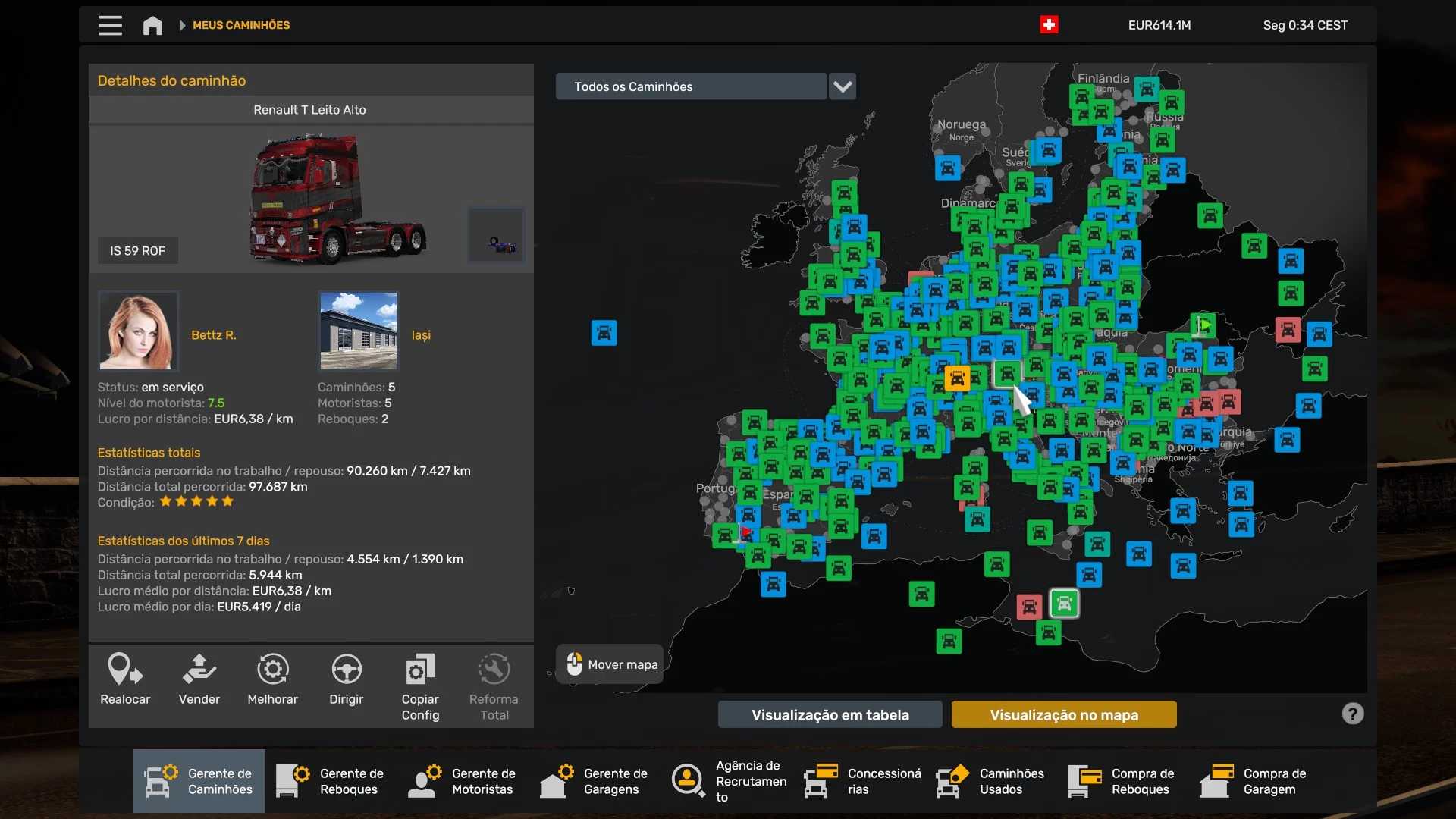Click the trailer thumbnail beside truck image
This screenshot has height=819, width=1456.
click(496, 235)
